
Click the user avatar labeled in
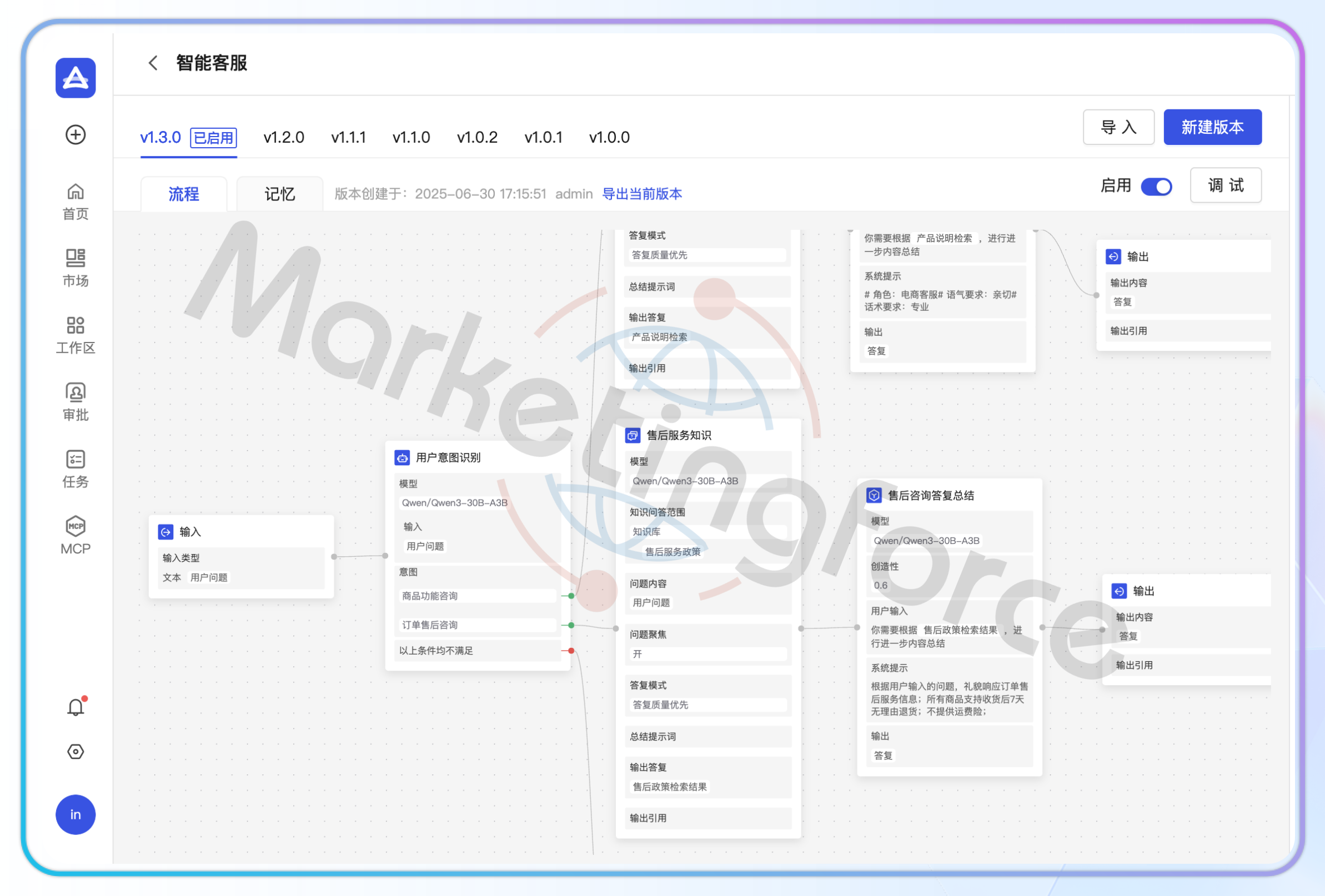pyautogui.click(x=76, y=814)
